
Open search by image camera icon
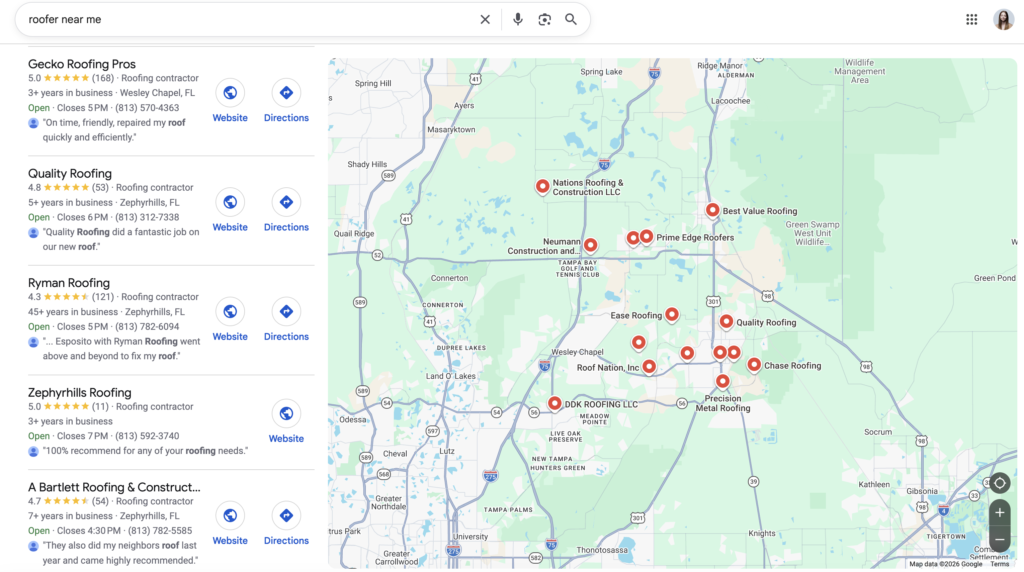545,20
